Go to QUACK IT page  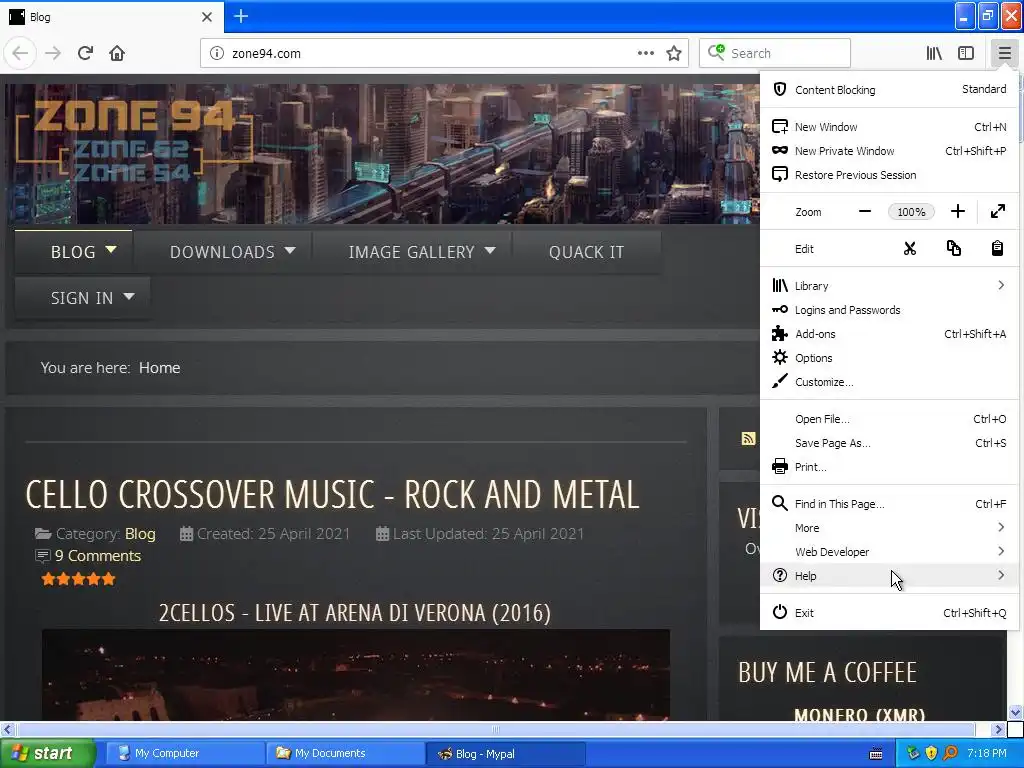586,252
